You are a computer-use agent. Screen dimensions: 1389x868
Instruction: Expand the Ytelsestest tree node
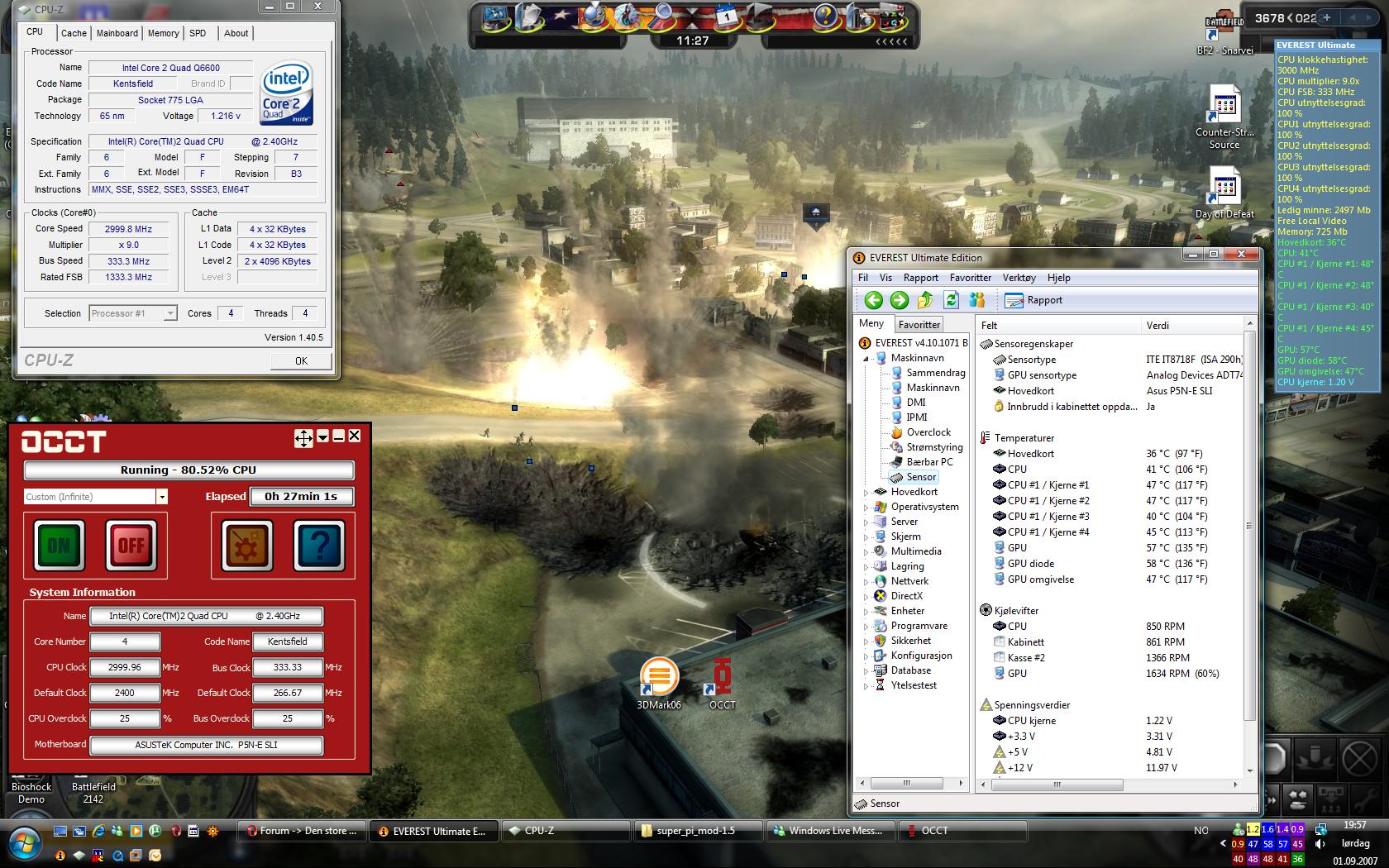pyautogui.click(x=866, y=685)
